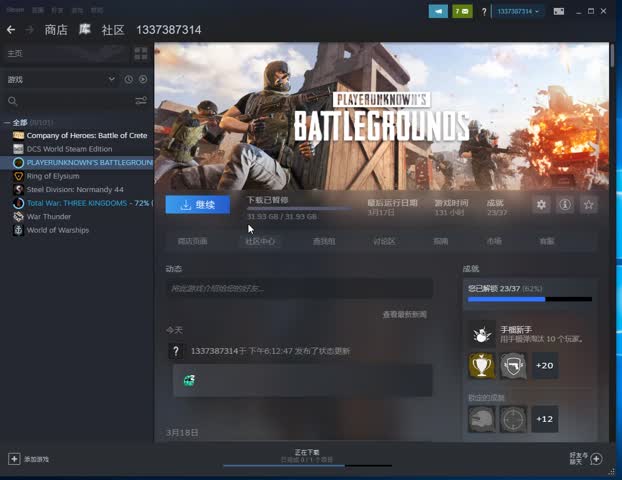Open friends and chat plus icon
622x480 pixels.
click(596, 459)
